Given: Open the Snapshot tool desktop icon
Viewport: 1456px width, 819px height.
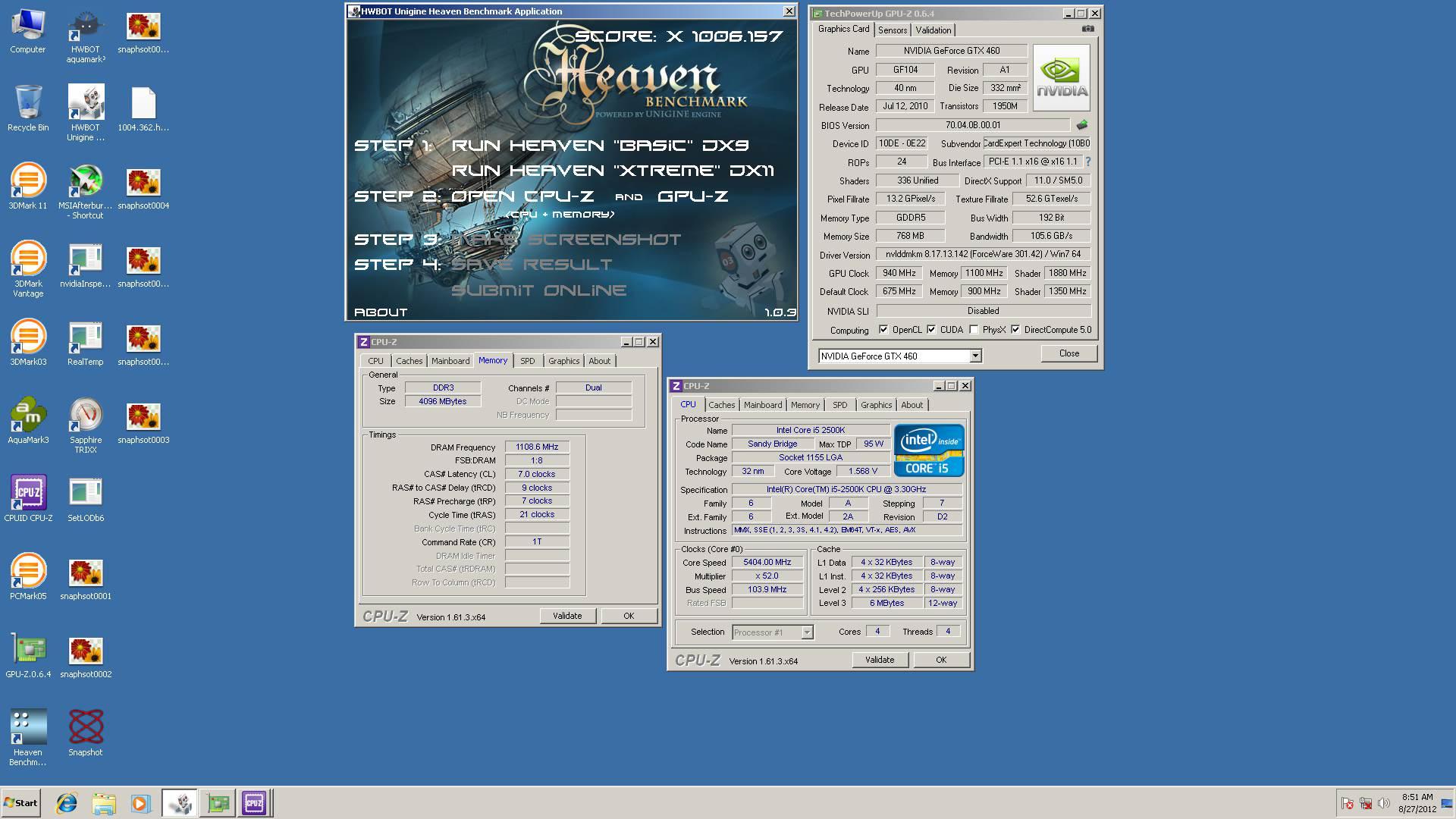Looking at the screenshot, I should click(86, 733).
